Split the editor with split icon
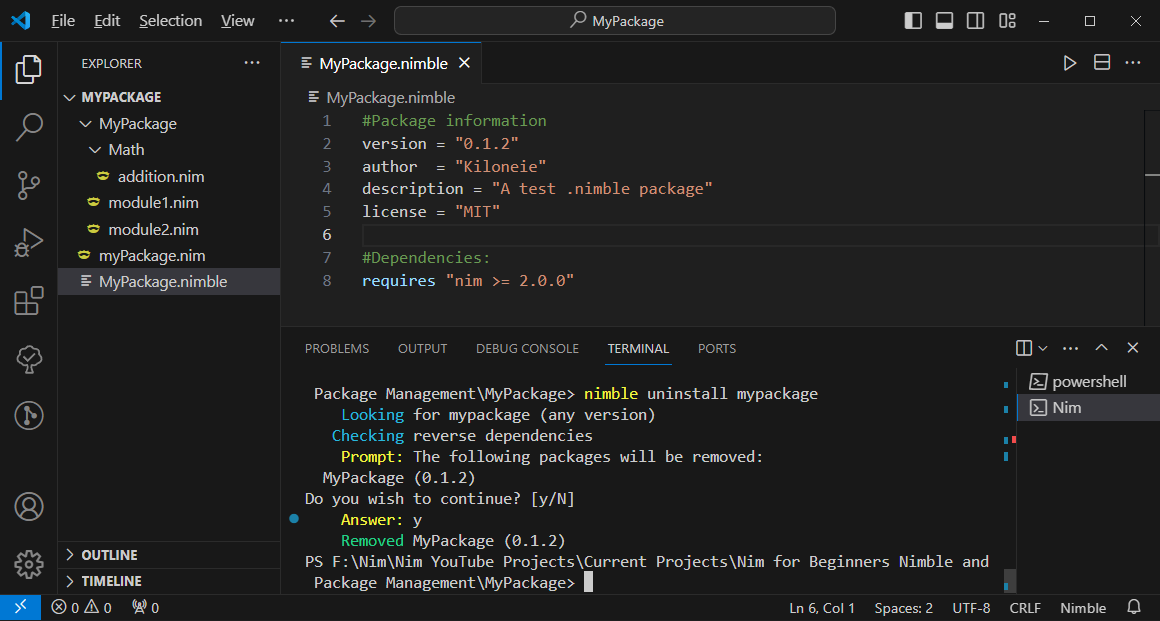This screenshot has width=1160, height=621. coord(1102,63)
